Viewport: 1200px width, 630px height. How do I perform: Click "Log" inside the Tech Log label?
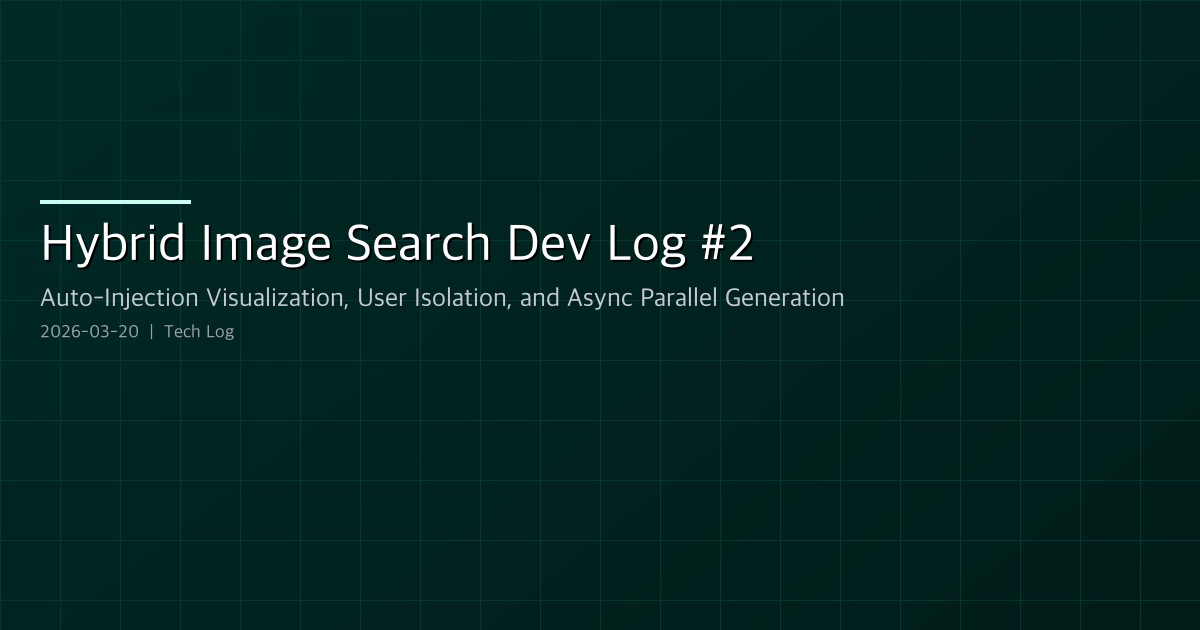[222, 331]
